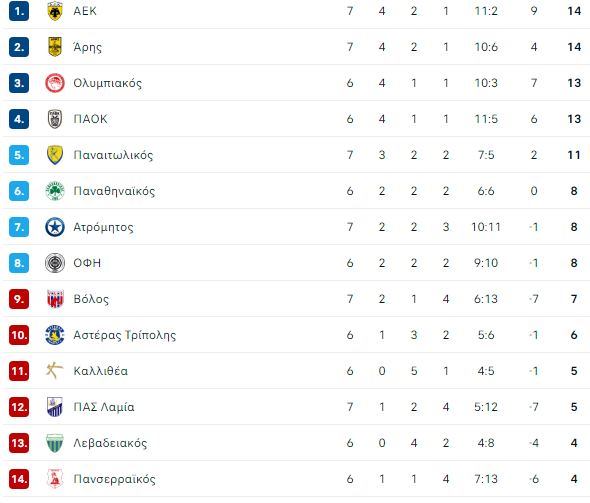590x503 pixels.
Task: Select the Βόλος club crest
Action: tap(55, 299)
